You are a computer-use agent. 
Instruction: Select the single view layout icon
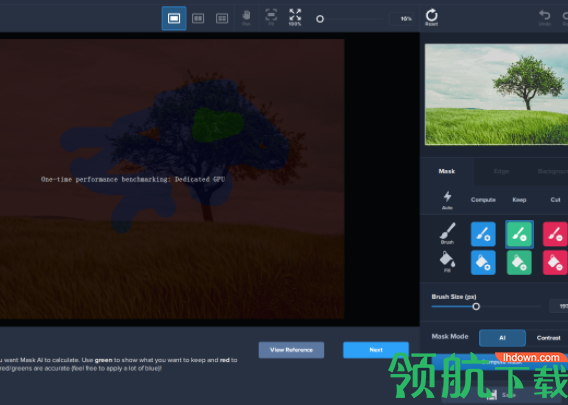(x=174, y=18)
